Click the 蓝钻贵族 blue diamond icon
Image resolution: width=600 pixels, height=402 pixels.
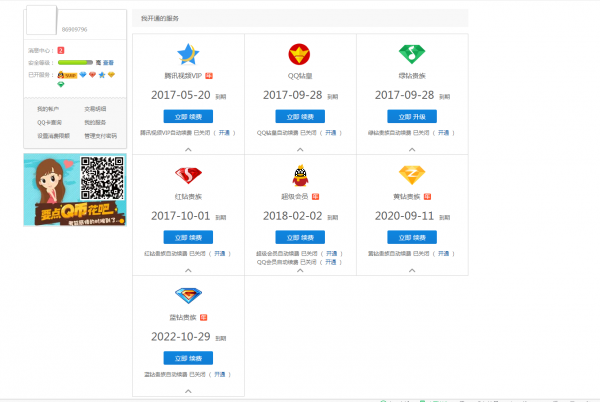coord(188,296)
